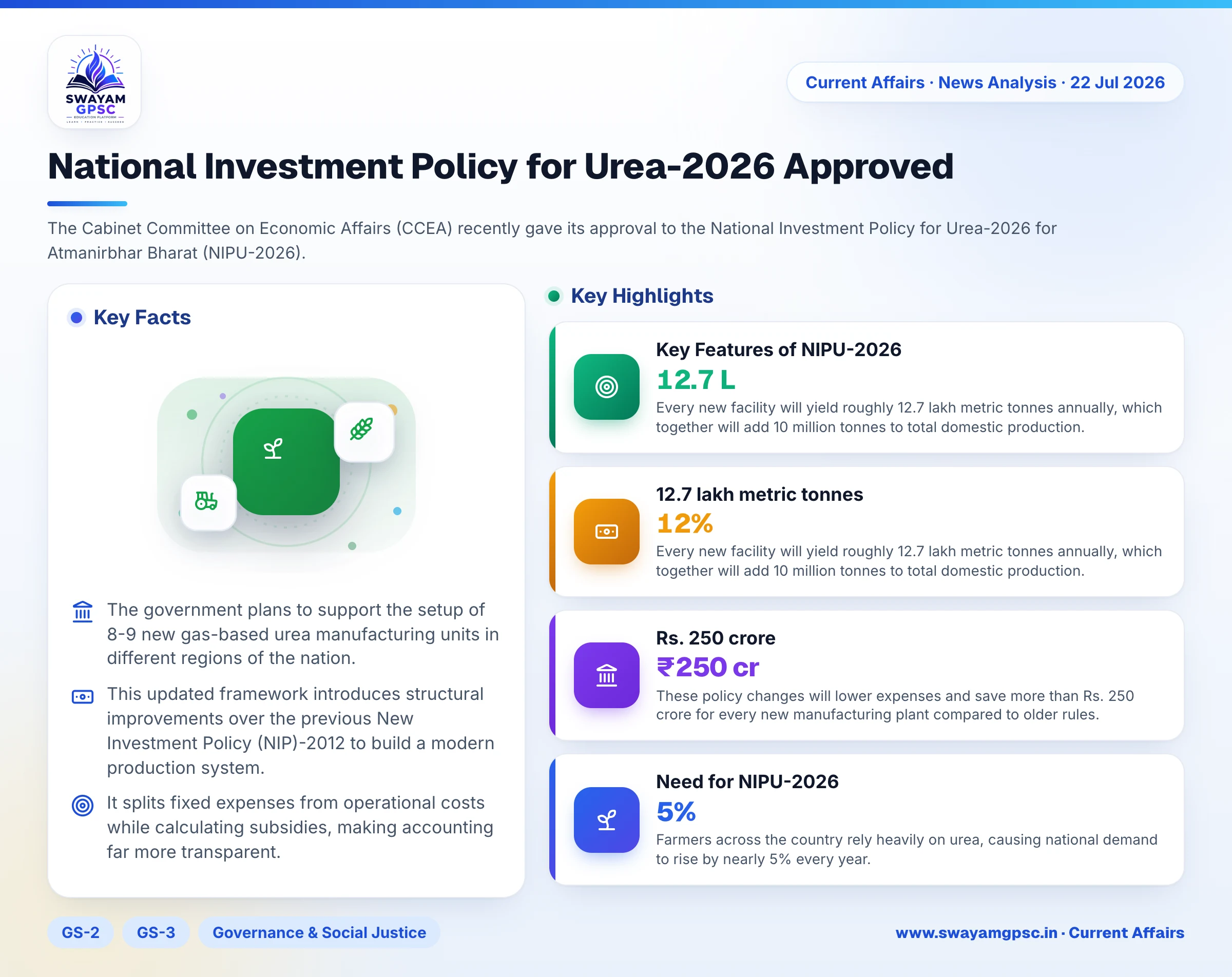
Task: Click the large green sprout tile in illustration
Action: pos(286,461)
